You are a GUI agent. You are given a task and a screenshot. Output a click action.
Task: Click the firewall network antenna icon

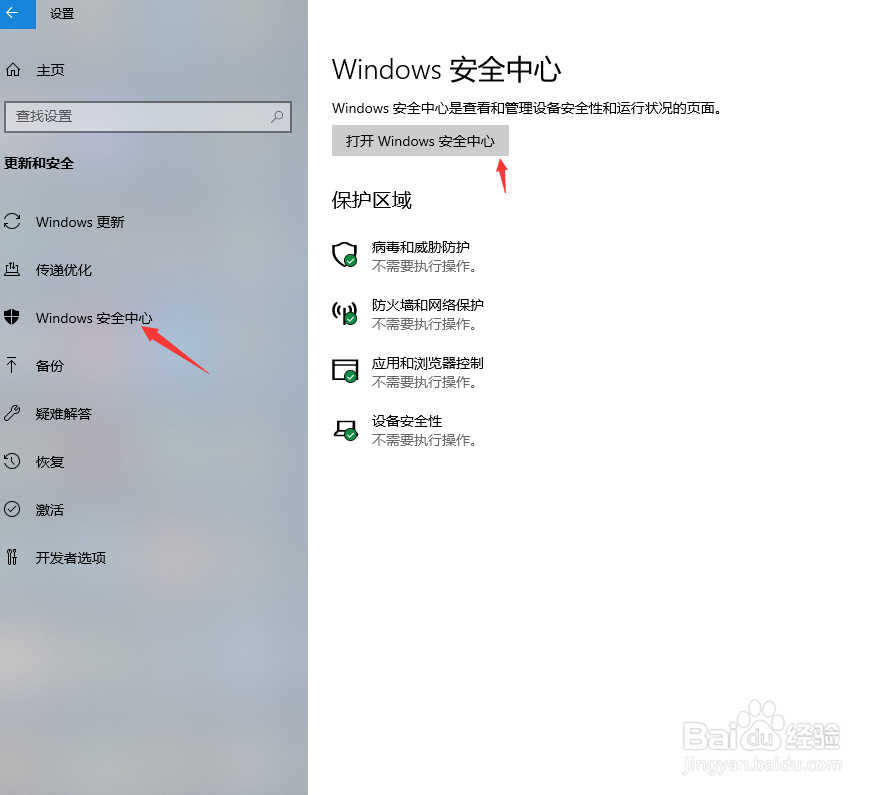(x=345, y=313)
